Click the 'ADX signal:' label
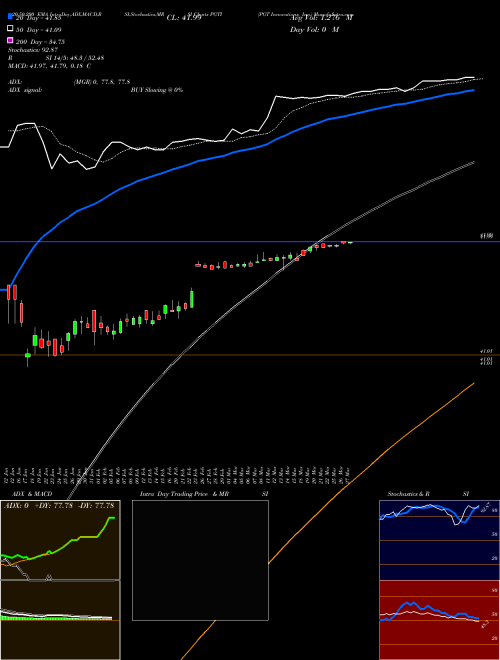Screen dimensions: 500x660 tap(25, 90)
